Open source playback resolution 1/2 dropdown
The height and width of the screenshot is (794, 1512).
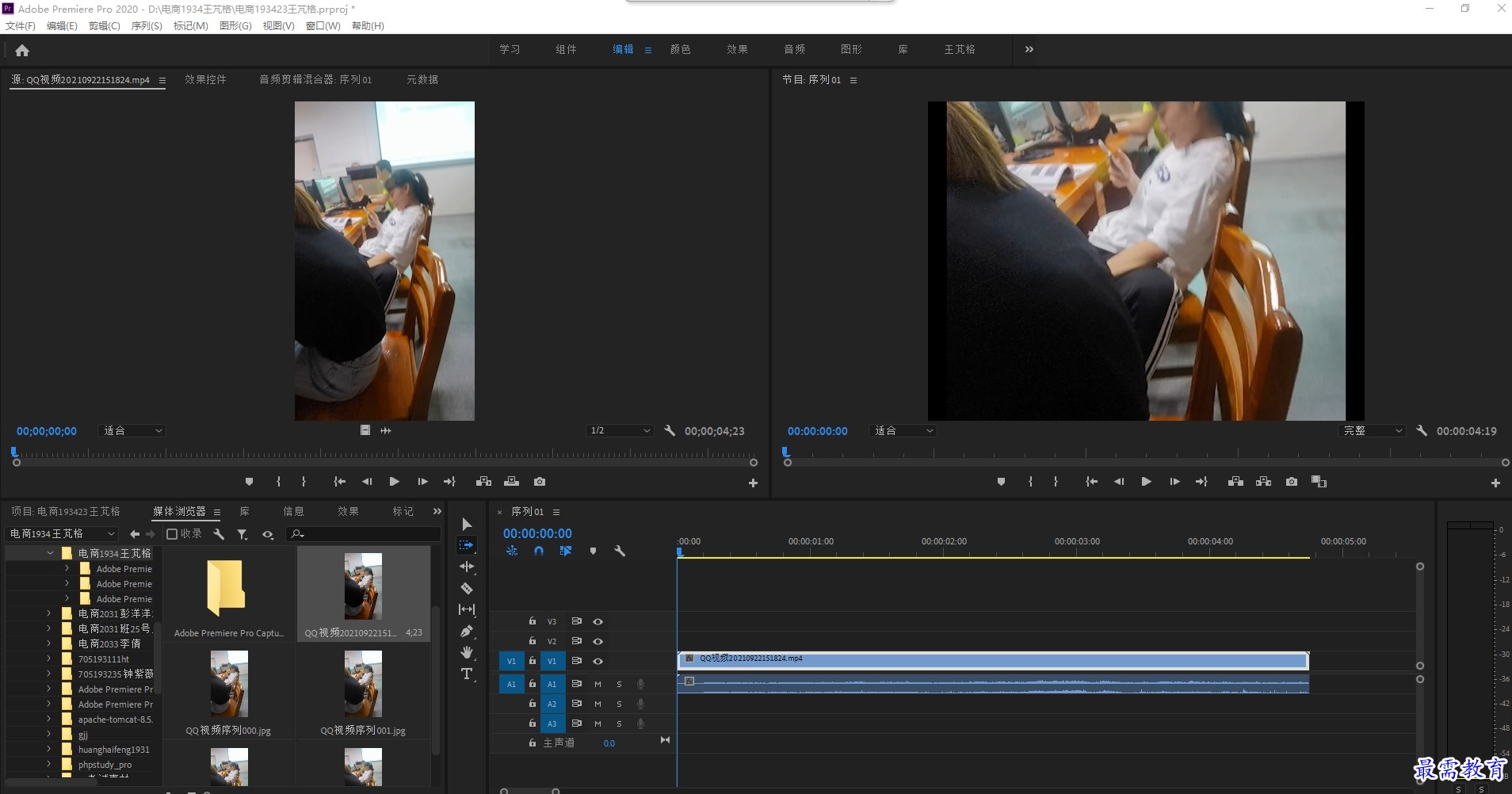tap(620, 431)
